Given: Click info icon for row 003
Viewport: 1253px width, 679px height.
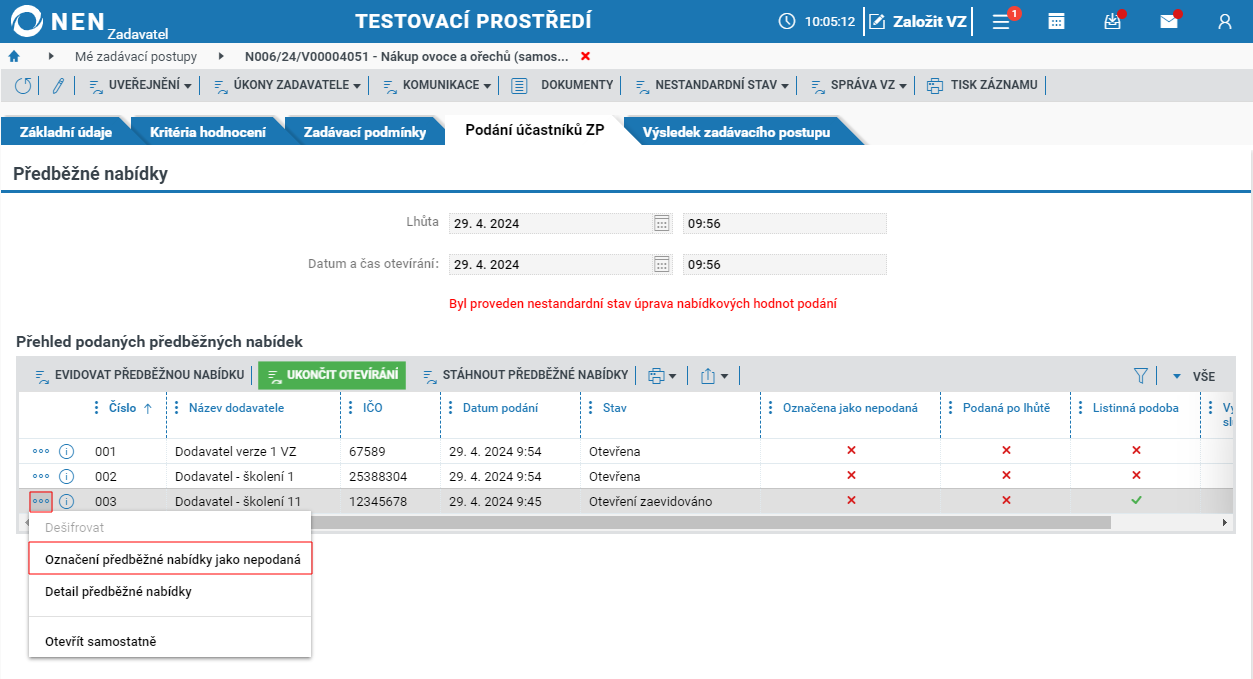Looking at the screenshot, I should [67, 502].
